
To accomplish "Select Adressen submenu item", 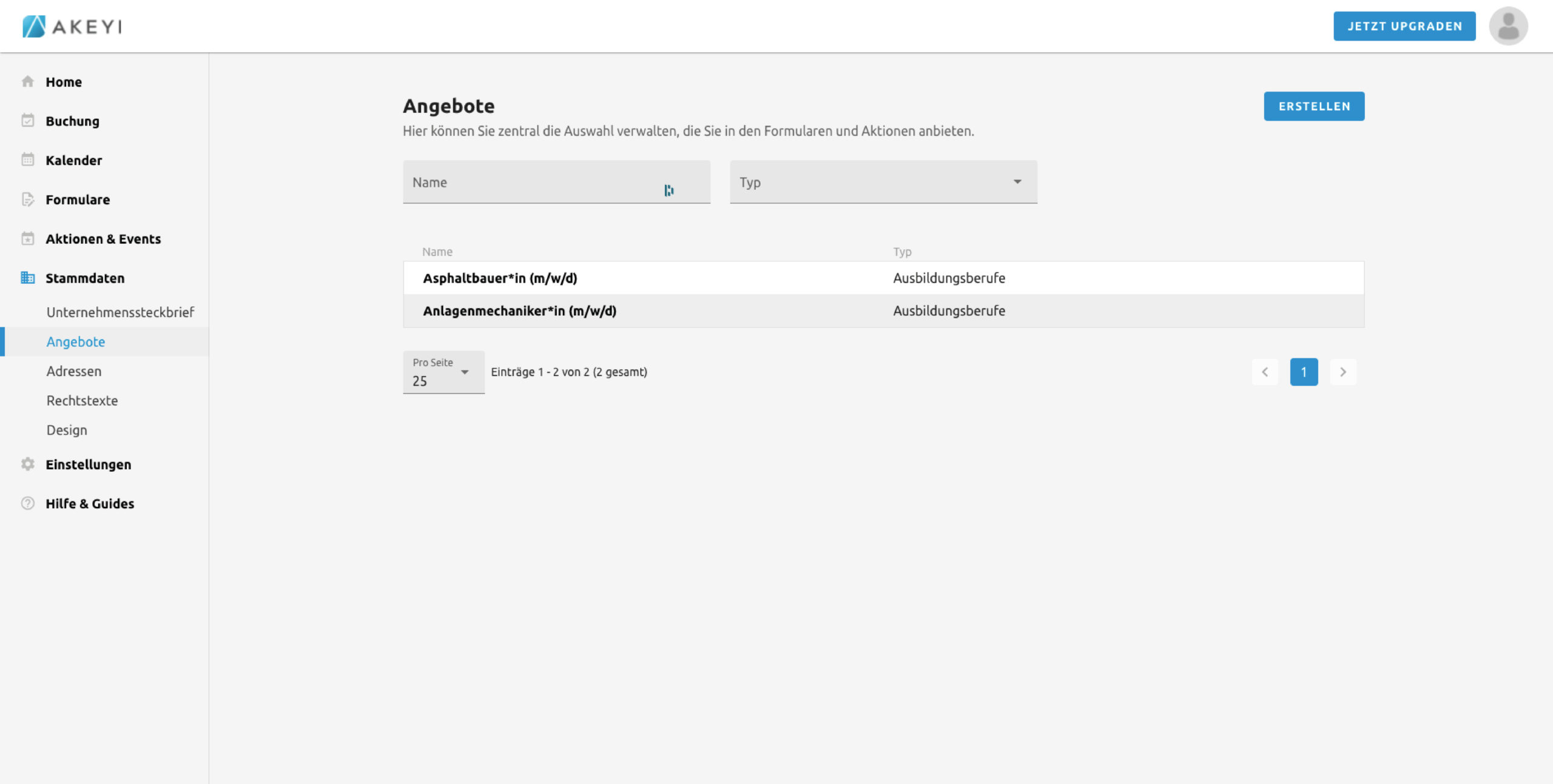I will (x=74, y=371).
